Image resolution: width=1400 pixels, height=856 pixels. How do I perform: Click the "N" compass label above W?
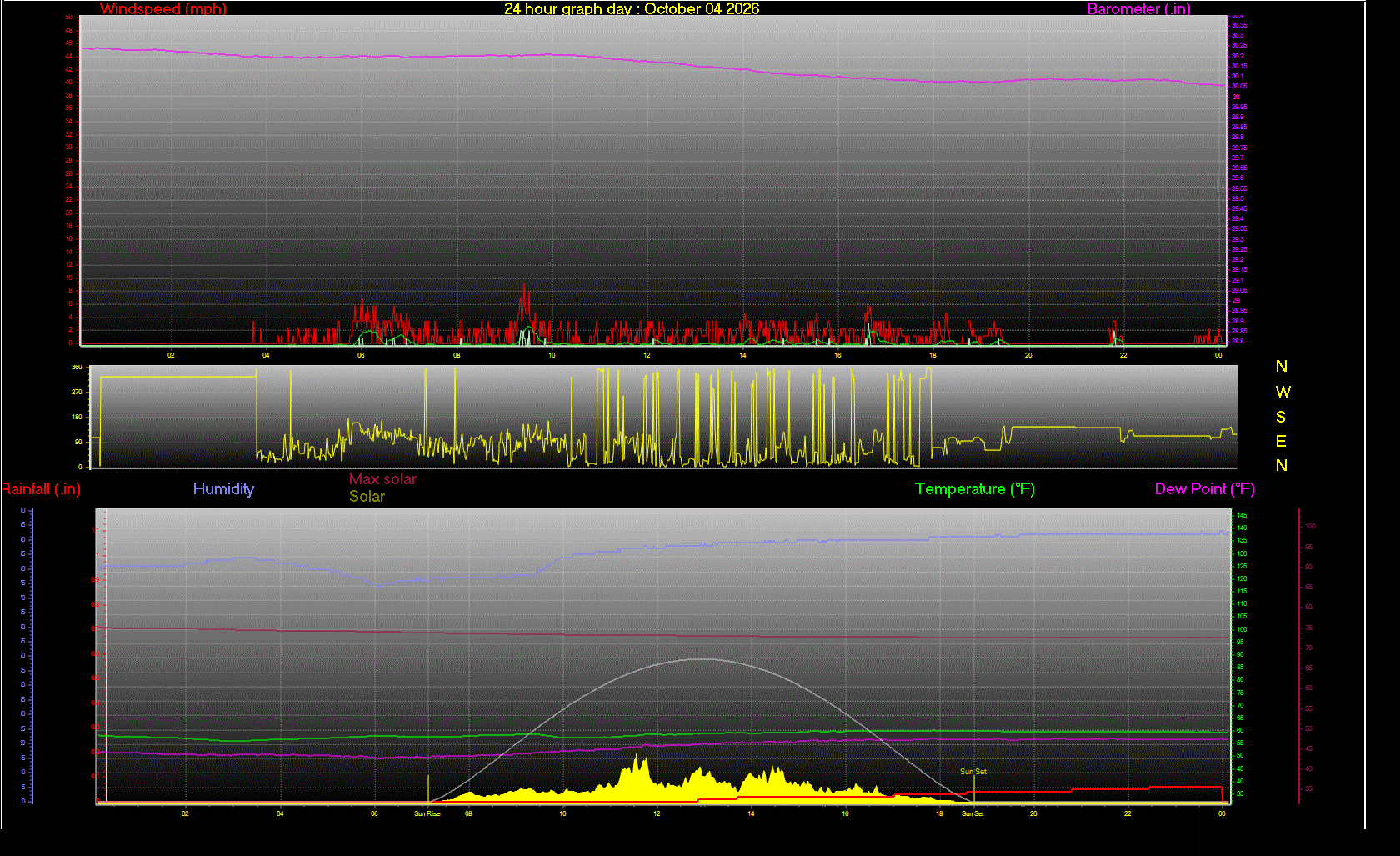click(1282, 367)
